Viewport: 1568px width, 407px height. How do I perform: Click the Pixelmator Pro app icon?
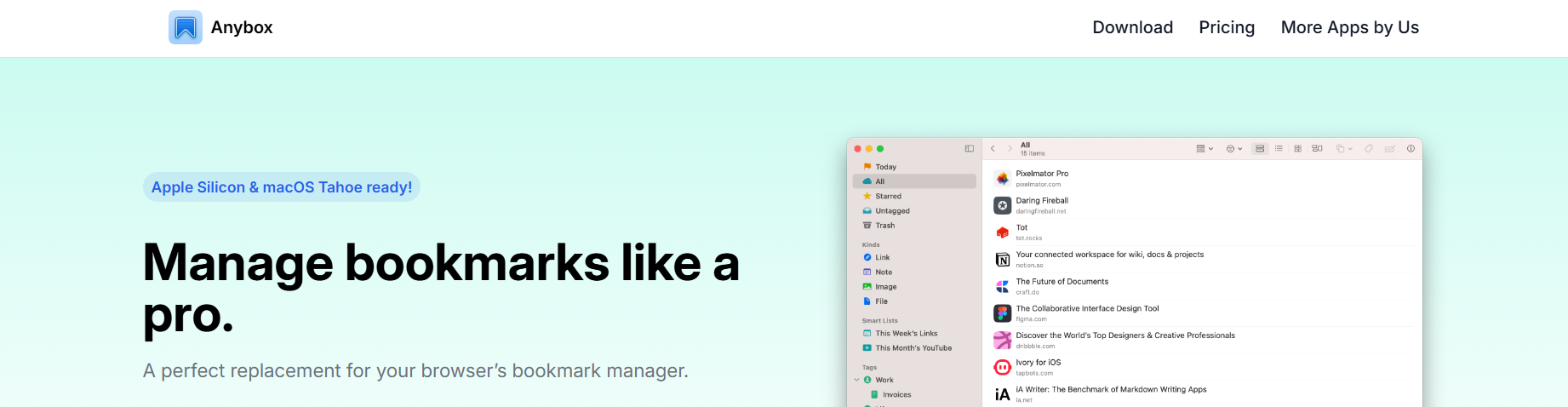(x=1003, y=178)
